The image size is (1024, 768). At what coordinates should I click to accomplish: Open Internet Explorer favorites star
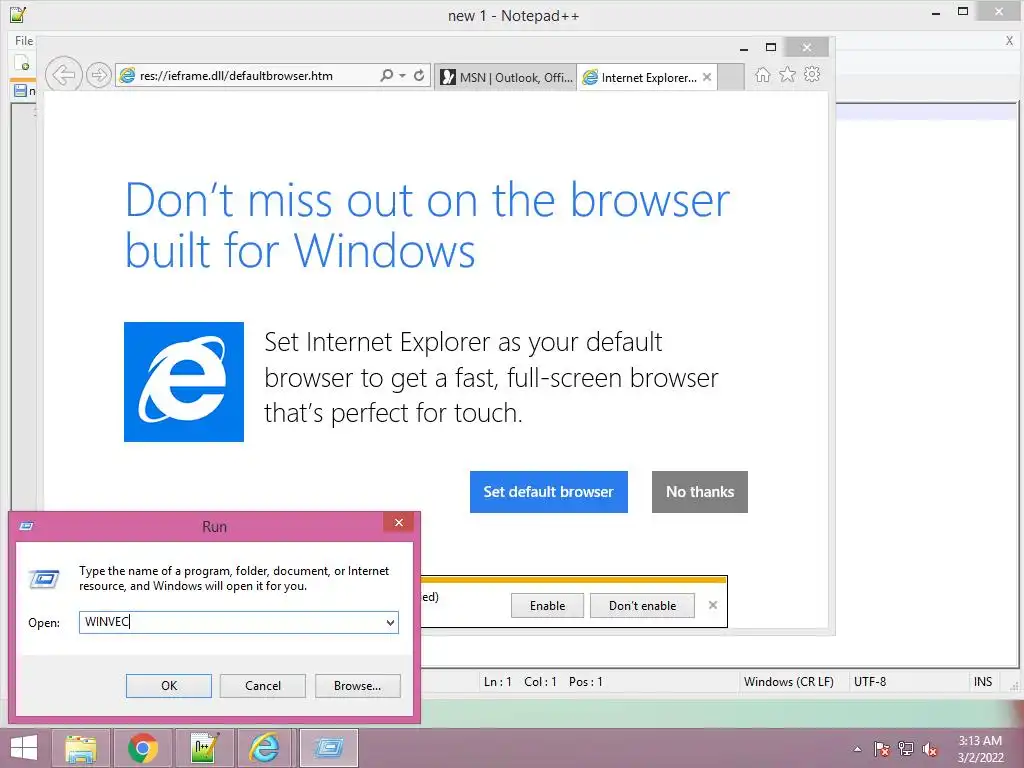tap(788, 74)
